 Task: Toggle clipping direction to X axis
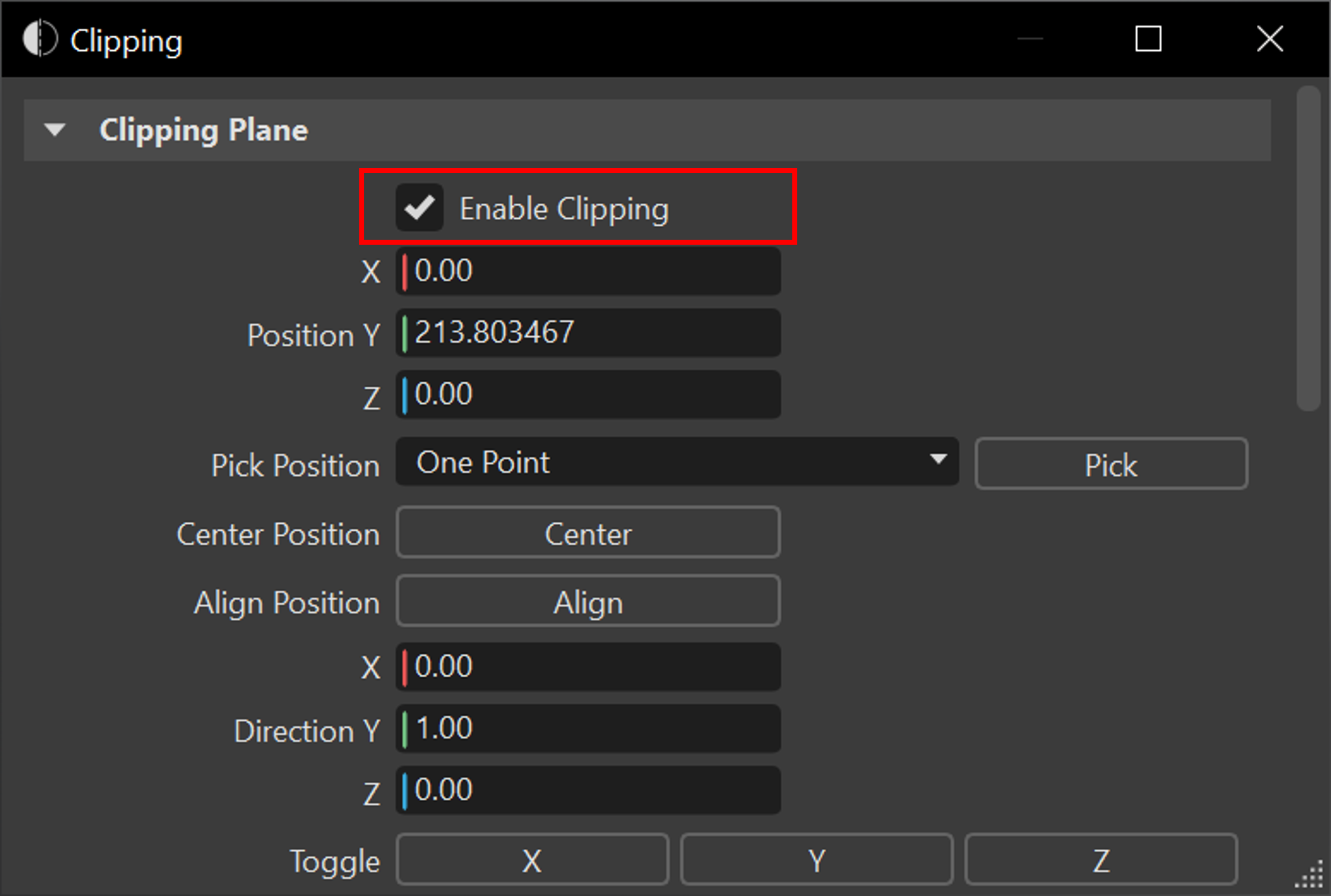coord(532,860)
